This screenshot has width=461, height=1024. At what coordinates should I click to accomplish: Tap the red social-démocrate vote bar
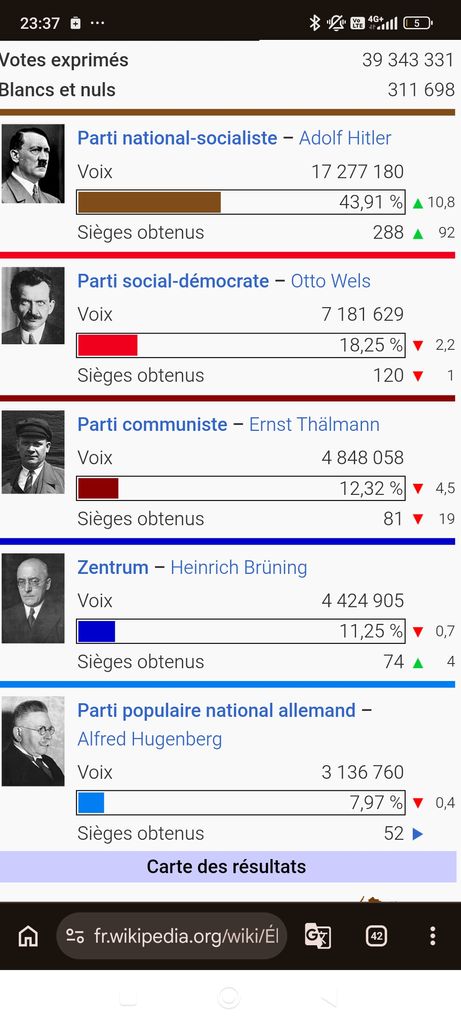click(108, 345)
